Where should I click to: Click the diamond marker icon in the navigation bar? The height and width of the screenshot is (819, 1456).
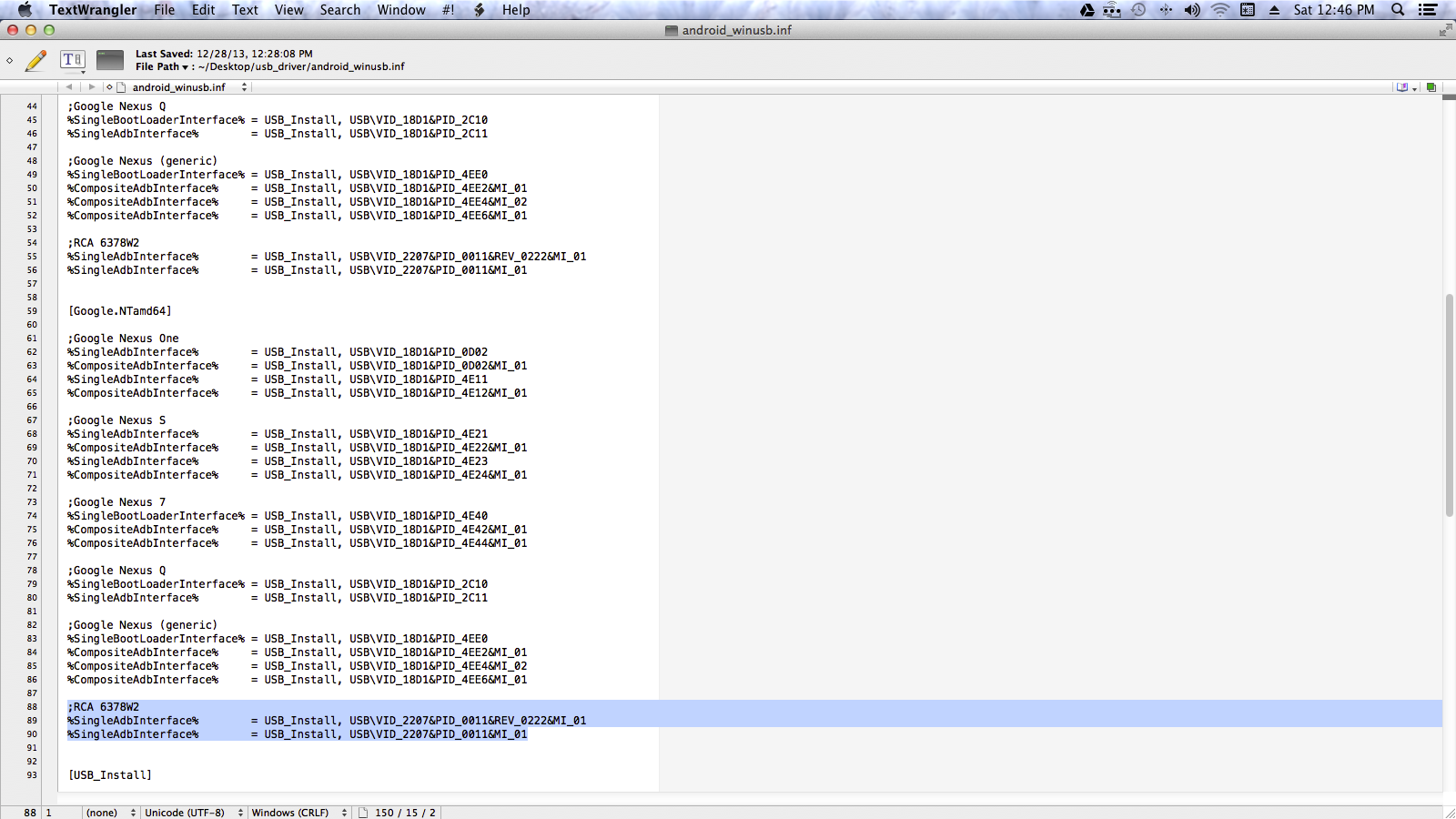point(109,87)
